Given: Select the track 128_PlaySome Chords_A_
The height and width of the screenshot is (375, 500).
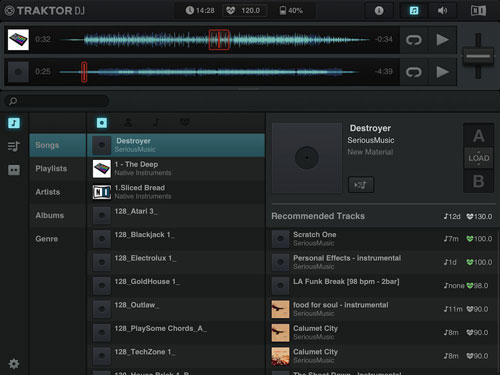Looking at the screenshot, I should (176, 332).
